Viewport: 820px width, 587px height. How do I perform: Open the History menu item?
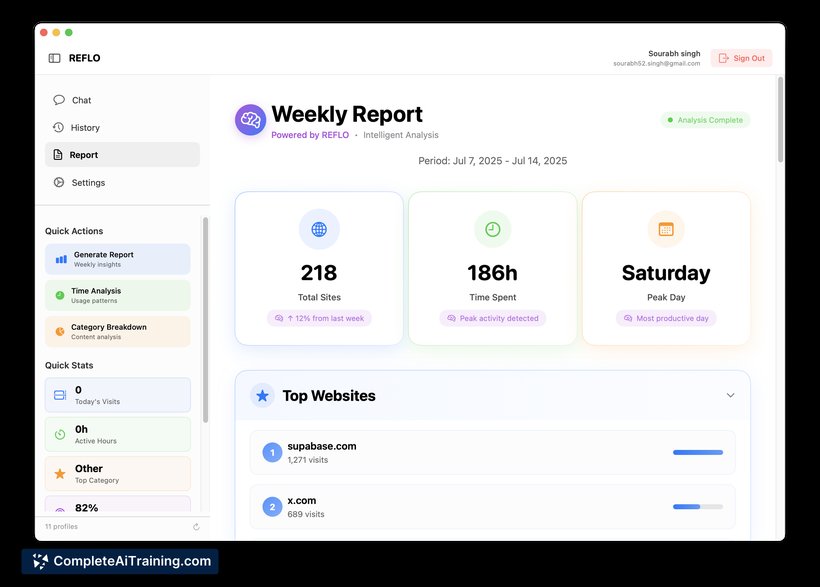point(122,127)
